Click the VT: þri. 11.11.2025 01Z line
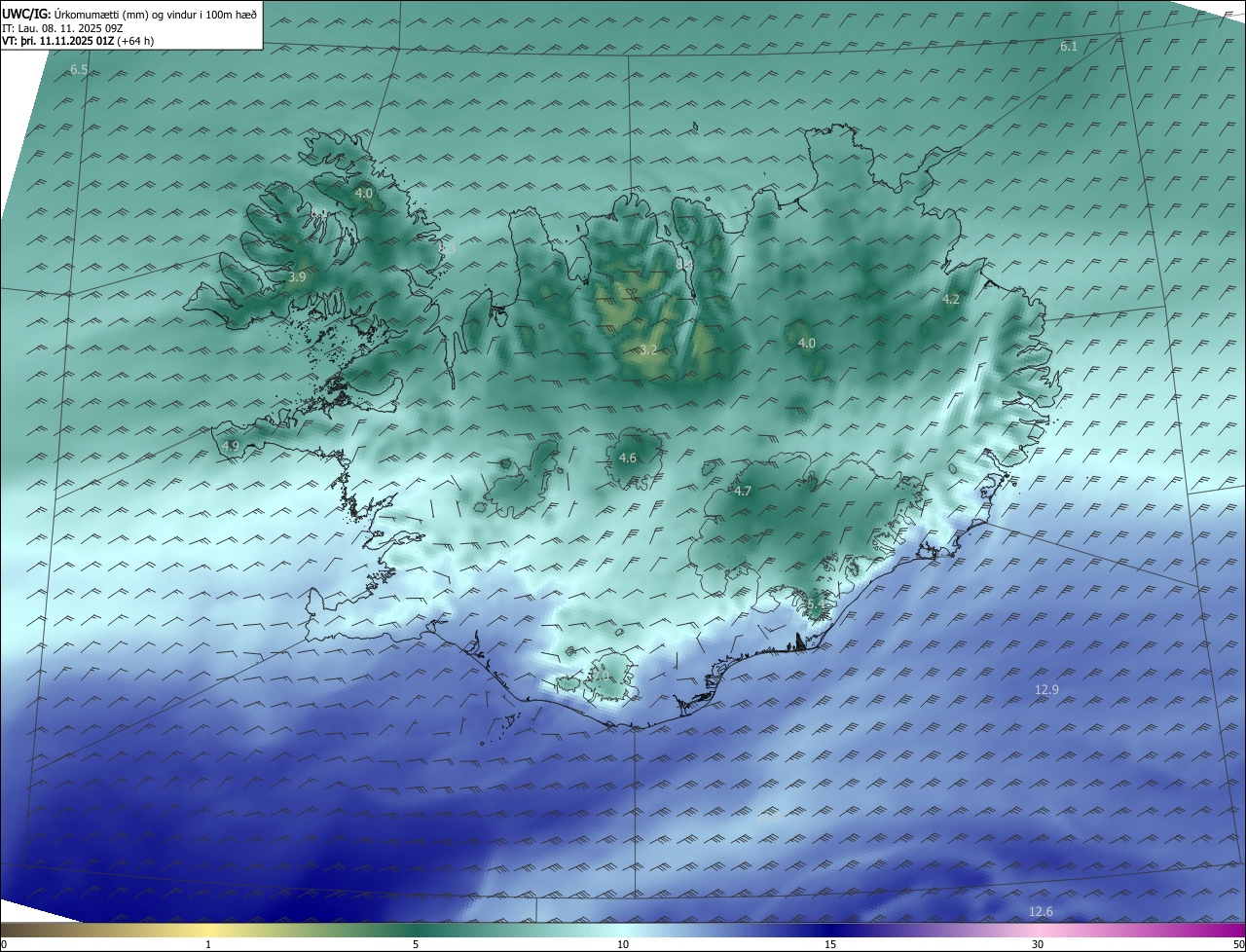1246x952 pixels. 78,41
